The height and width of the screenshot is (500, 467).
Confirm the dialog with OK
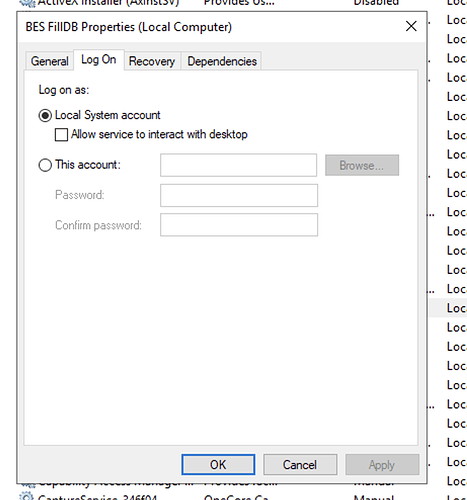coord(218,465)
